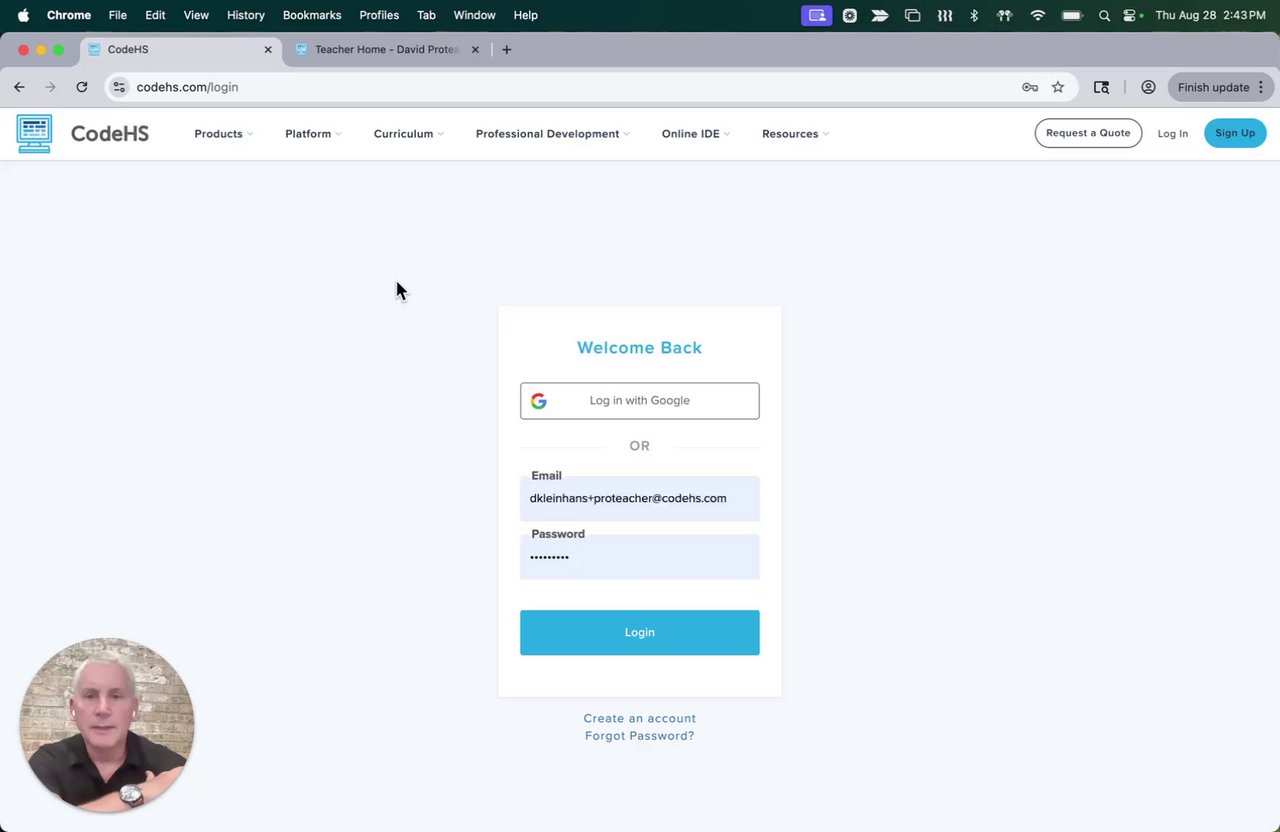The image size is (1280, 832).
Task: Close the CodeHS tab
Action: 268,49
